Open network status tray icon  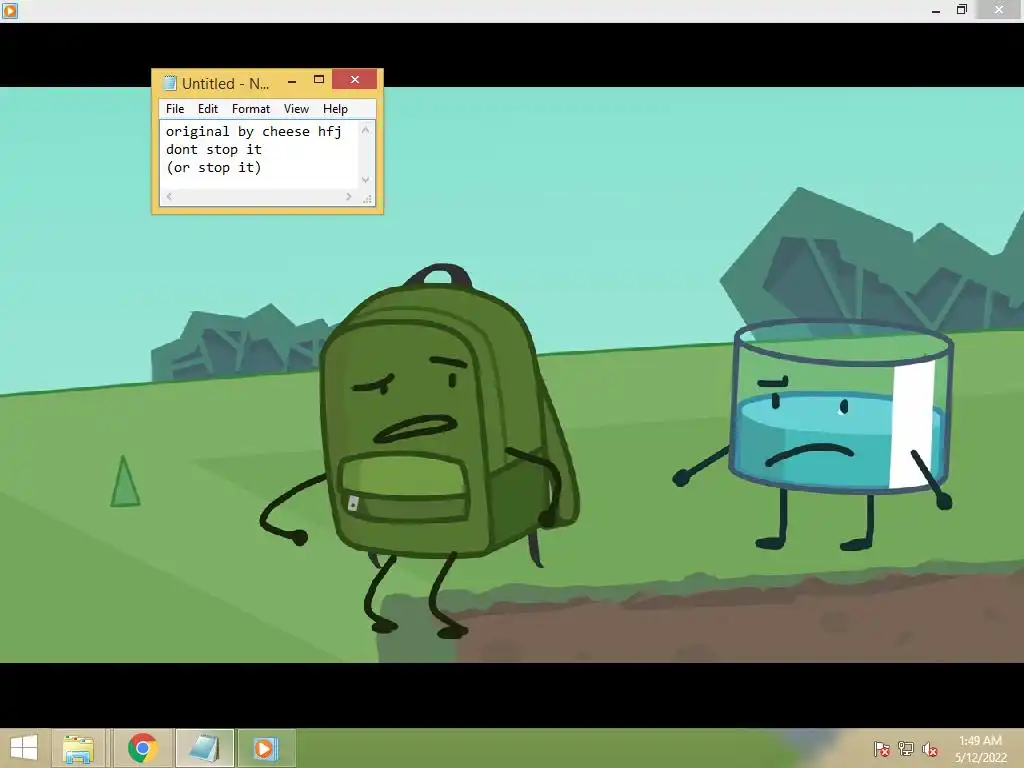tap(906, 749)
